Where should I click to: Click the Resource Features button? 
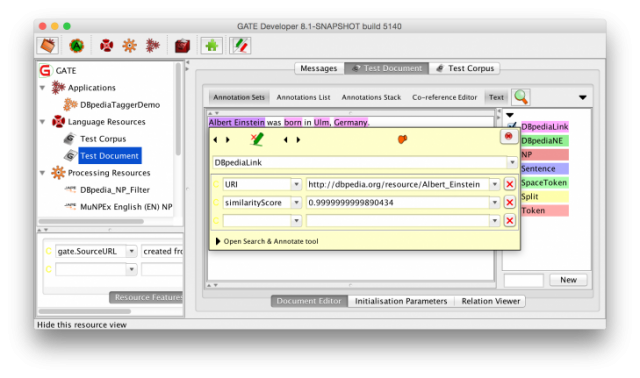click(146, 297)
